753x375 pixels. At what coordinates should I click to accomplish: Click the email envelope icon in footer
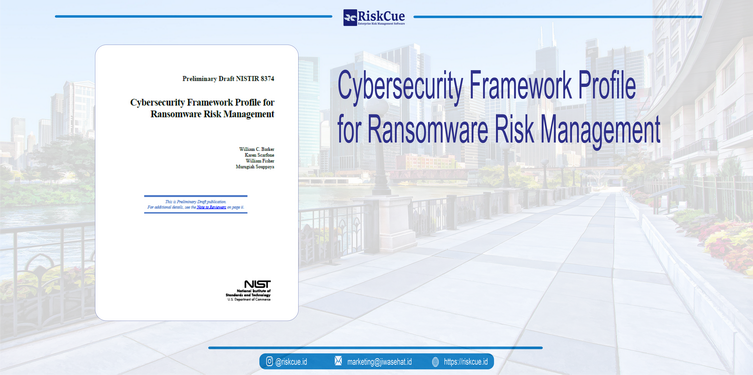pos(338,362)
